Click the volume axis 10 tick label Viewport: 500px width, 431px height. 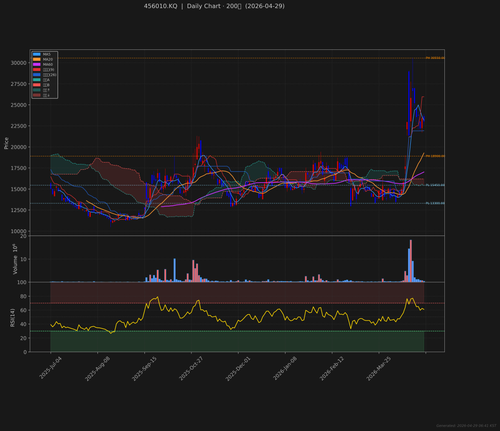pos(23,259)
